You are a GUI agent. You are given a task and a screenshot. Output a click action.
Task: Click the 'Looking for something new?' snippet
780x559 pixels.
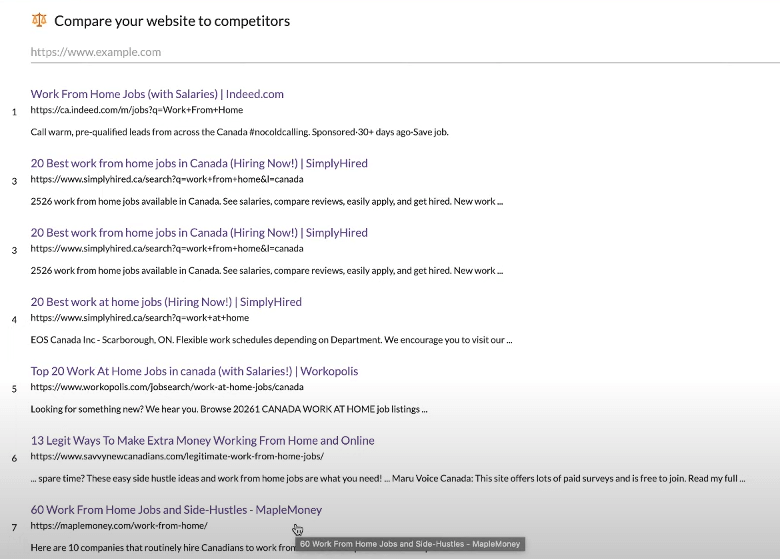(x=229, y=409)
